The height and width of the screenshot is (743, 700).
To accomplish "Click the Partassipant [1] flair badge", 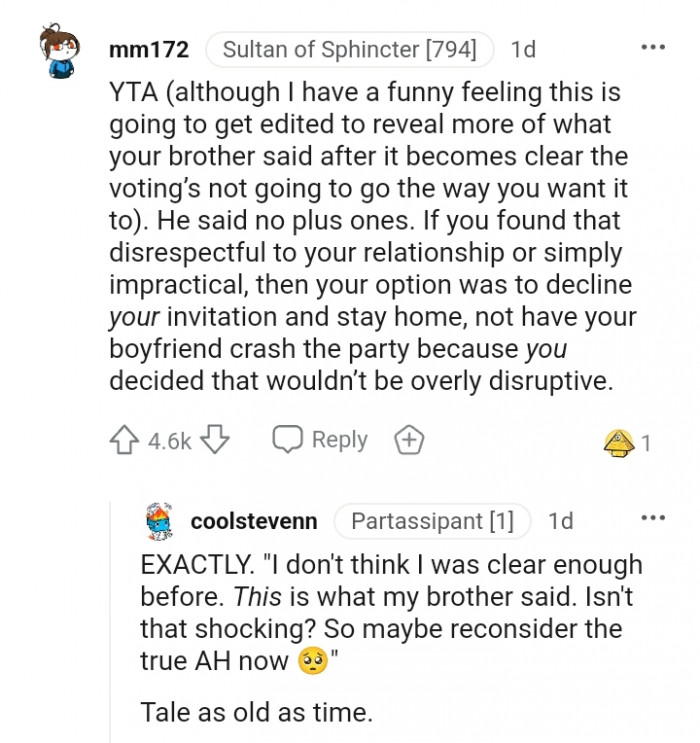I will pos(432,521).
